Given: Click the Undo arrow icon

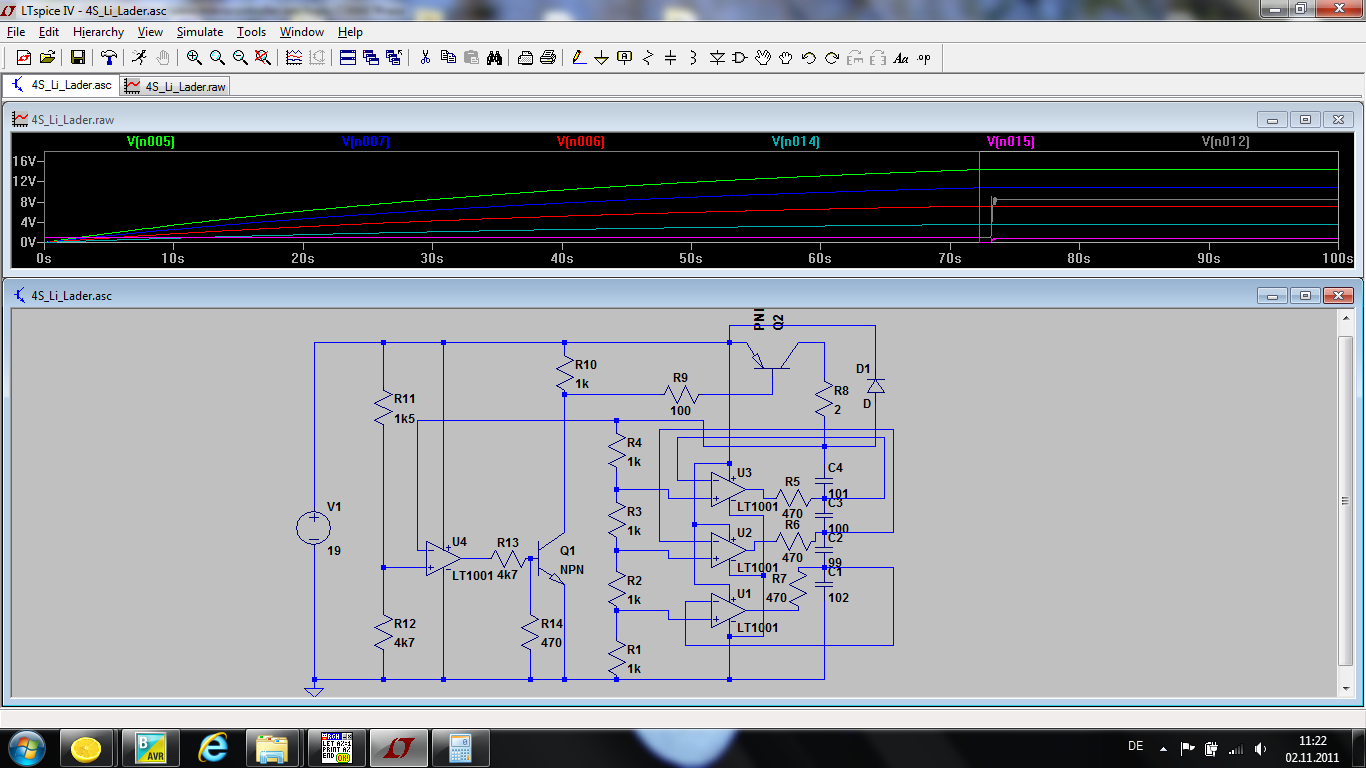Looking at the screenshot, I should click(x=809, y=58).
